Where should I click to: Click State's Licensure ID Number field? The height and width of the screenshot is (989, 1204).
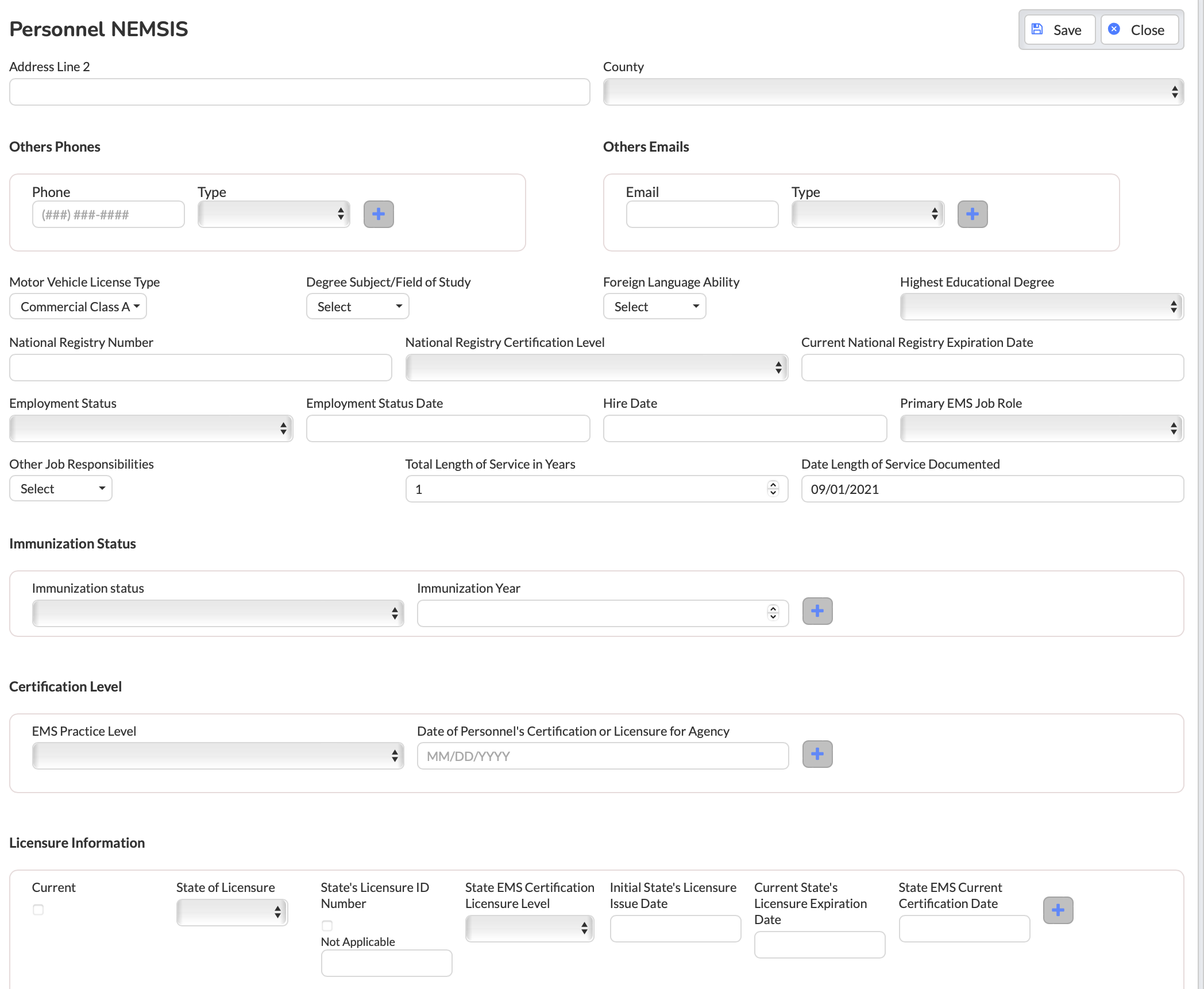(387, 963)
